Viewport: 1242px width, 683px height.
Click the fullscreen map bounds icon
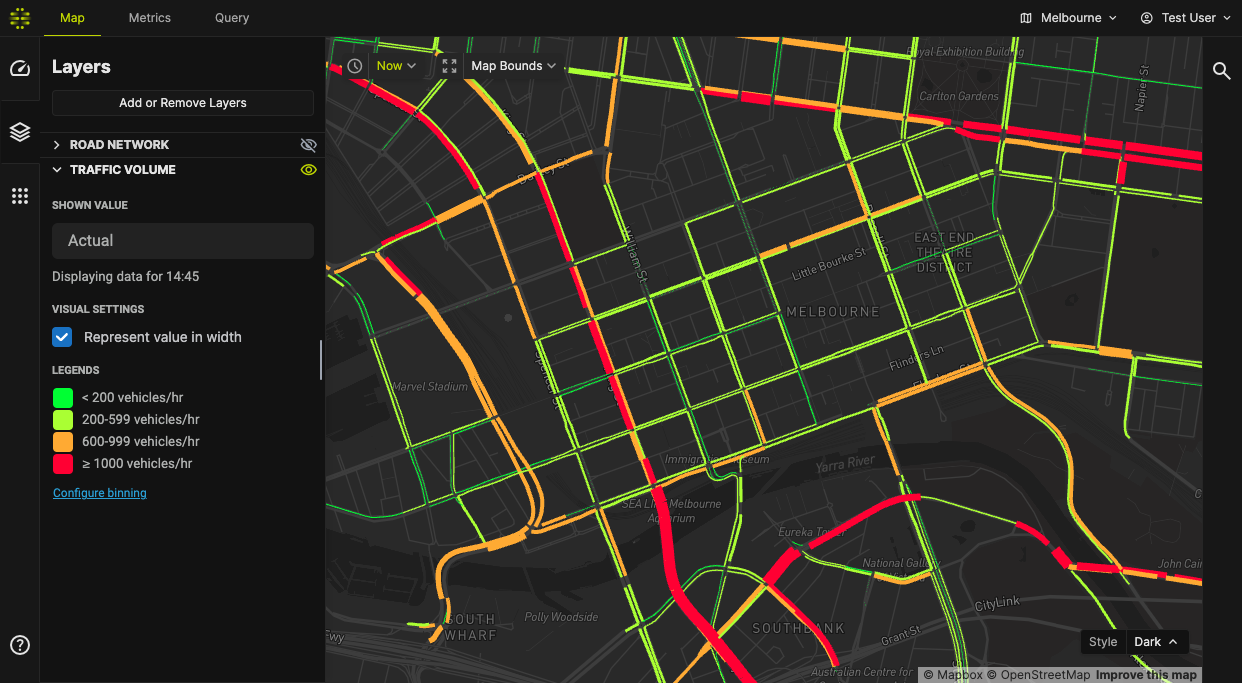(x=449, y=66)
